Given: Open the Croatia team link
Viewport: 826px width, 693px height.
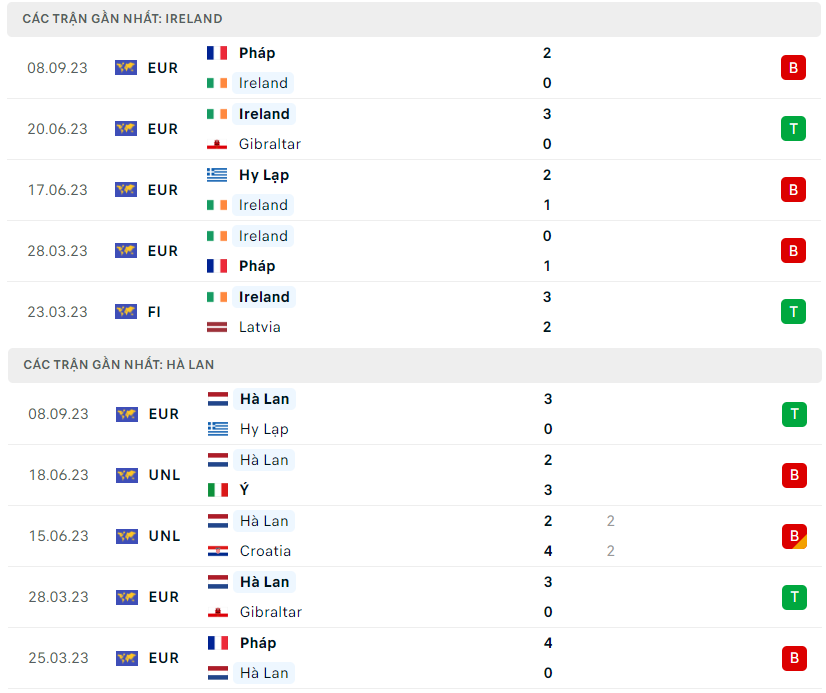Looking at the screenshot, I should pos(265,551).
